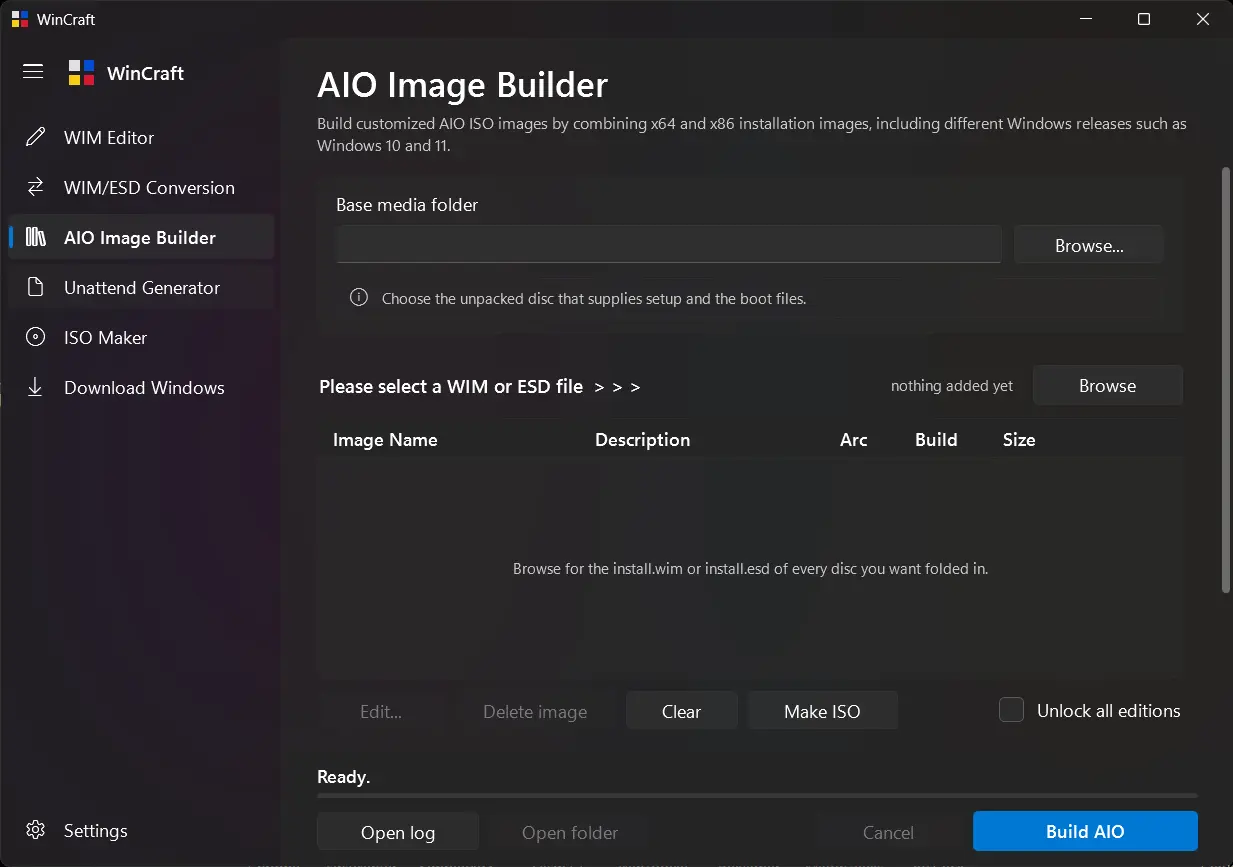The image size is (1233, 867).
Task: Sort list by Image Name column header
Action: [385, 440]
